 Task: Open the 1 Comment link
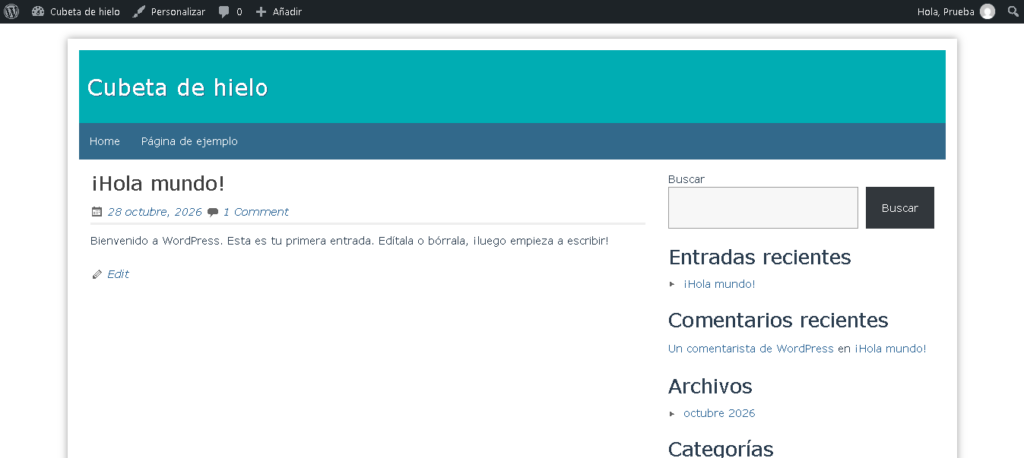pyautogui.click(x=255, y=212)
